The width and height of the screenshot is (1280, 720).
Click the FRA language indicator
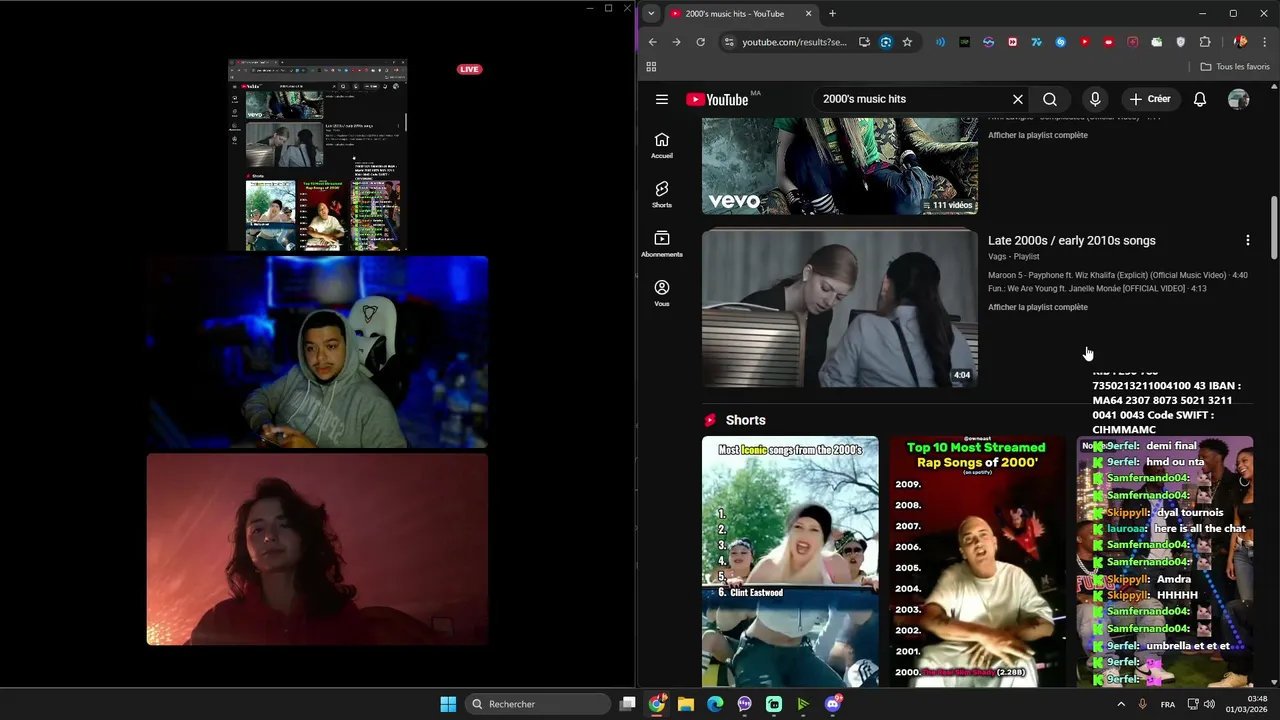[1168, 705]
